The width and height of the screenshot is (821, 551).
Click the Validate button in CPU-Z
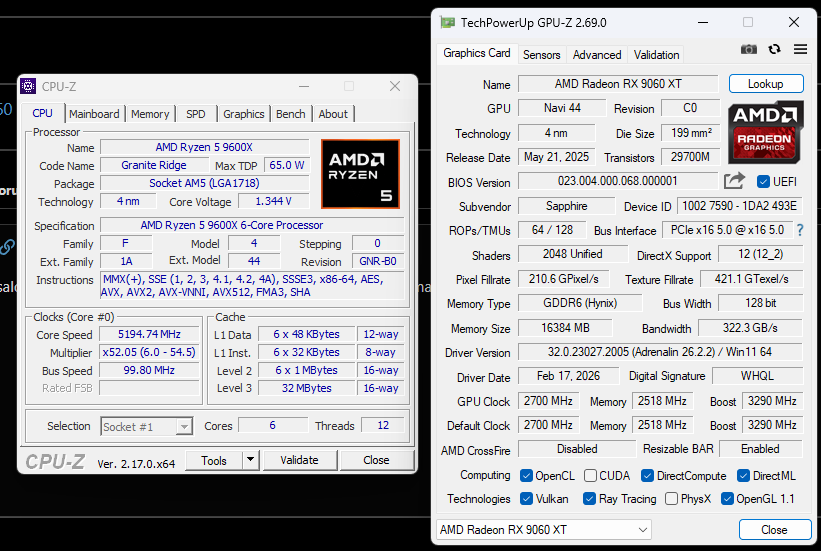coord(299,460)
